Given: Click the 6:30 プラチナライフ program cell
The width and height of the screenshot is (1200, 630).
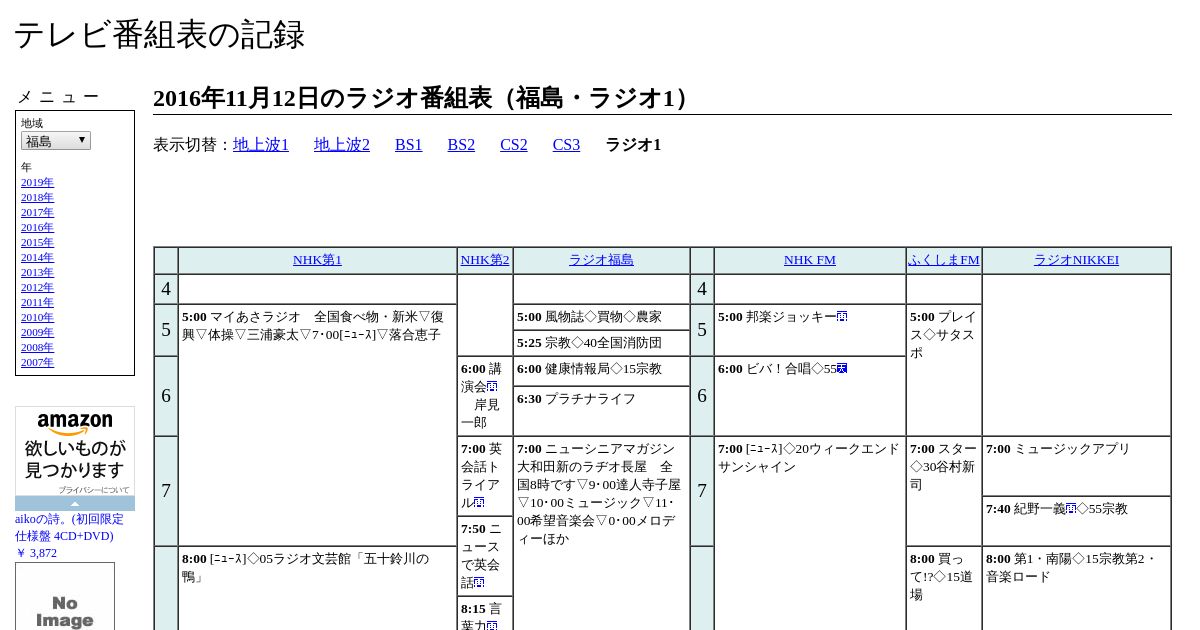Looking at the screenshot, I should (601, 411).
